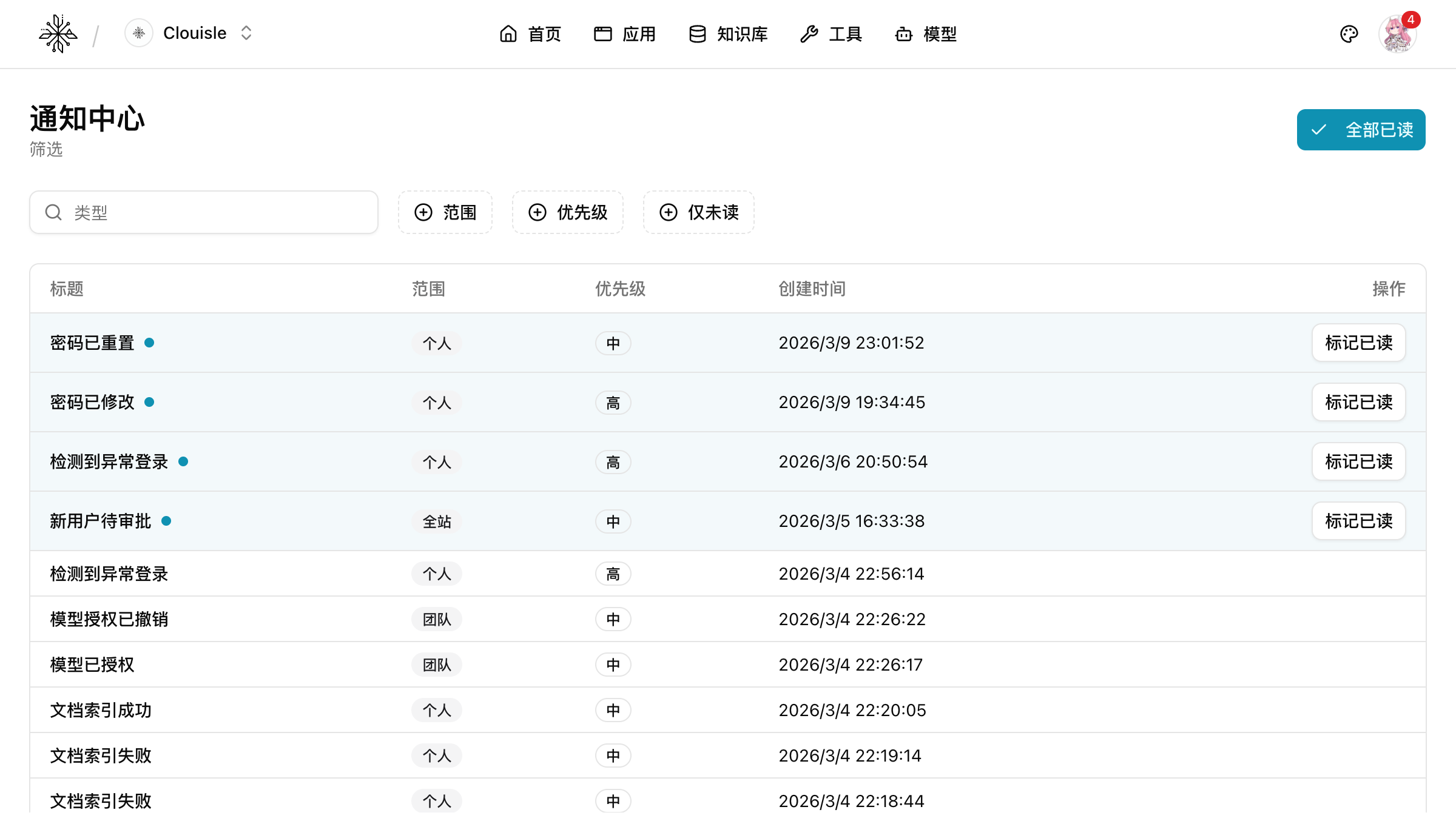The image size is (1456, 821).
Task: Select 首页 from the navigation menu
Action: click(x=544, y=34)
